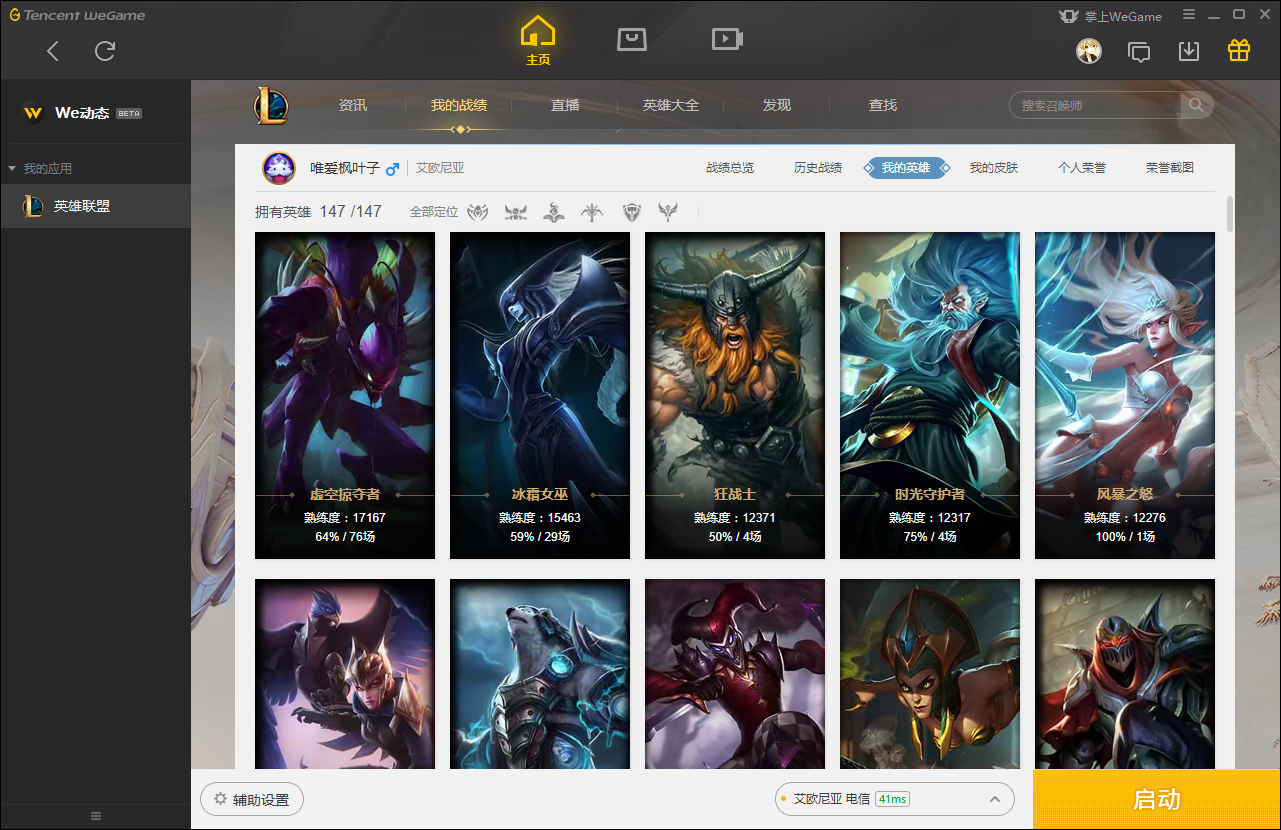Open 辅助设置 helper settings
1281x830 pixels.
click(252, 800)
